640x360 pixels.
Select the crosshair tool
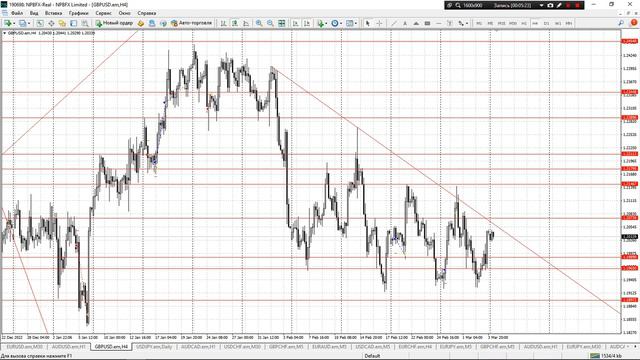pos(379,23)
